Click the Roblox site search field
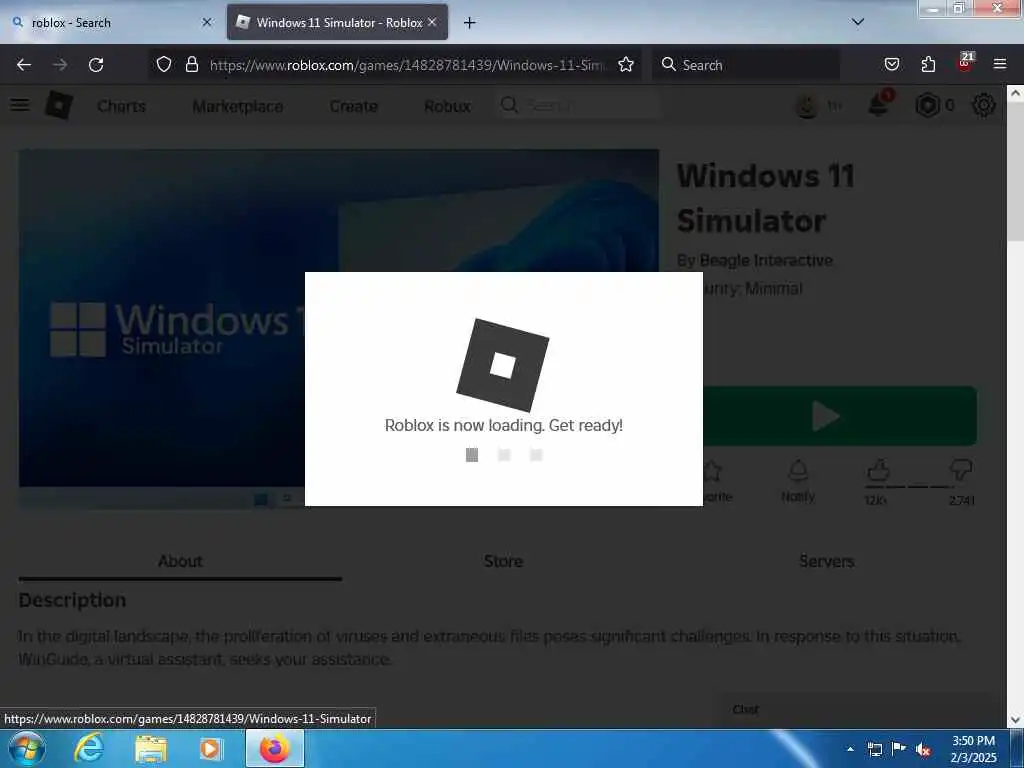 (577, 105)
